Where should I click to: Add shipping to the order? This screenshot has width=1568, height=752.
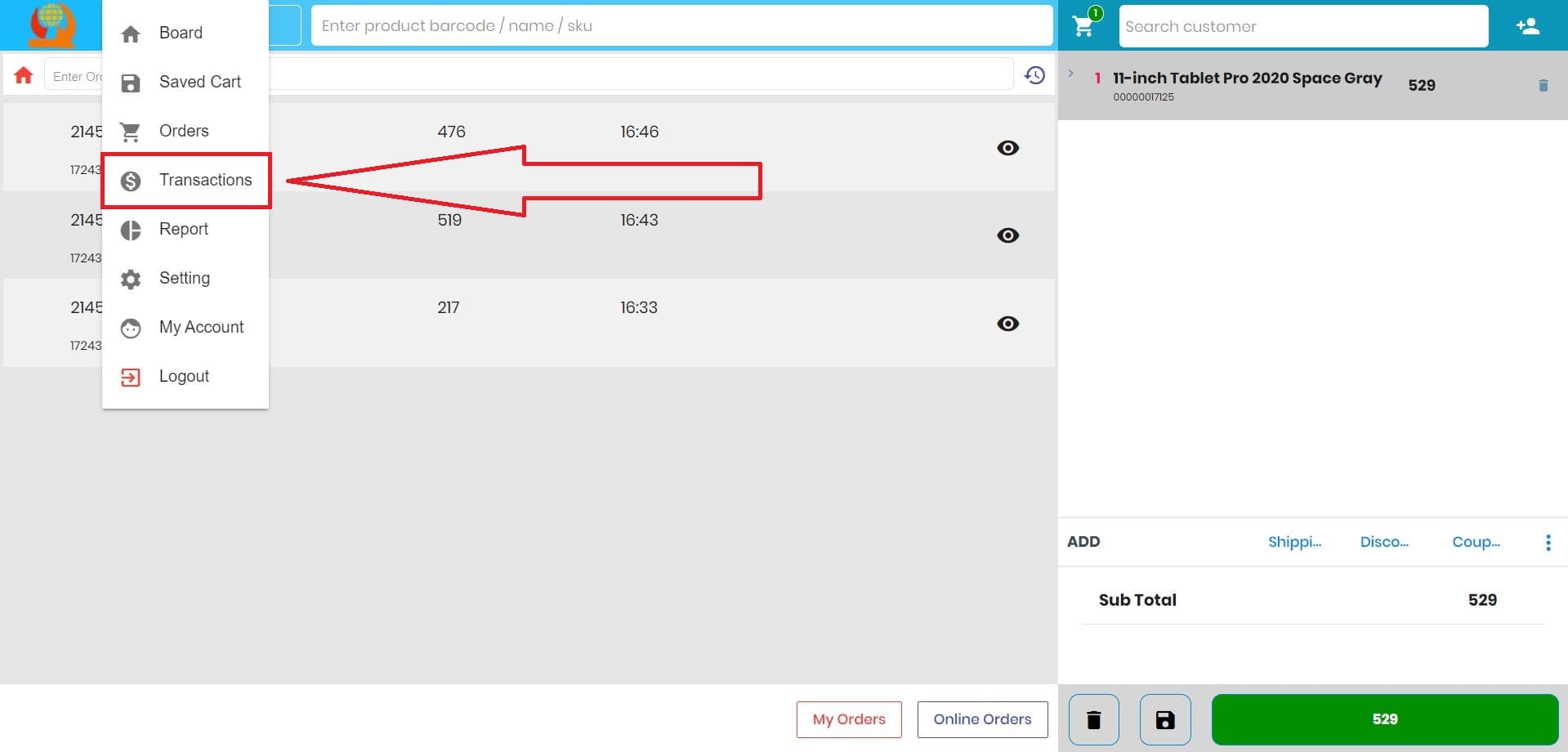[x=1295, y=541]
